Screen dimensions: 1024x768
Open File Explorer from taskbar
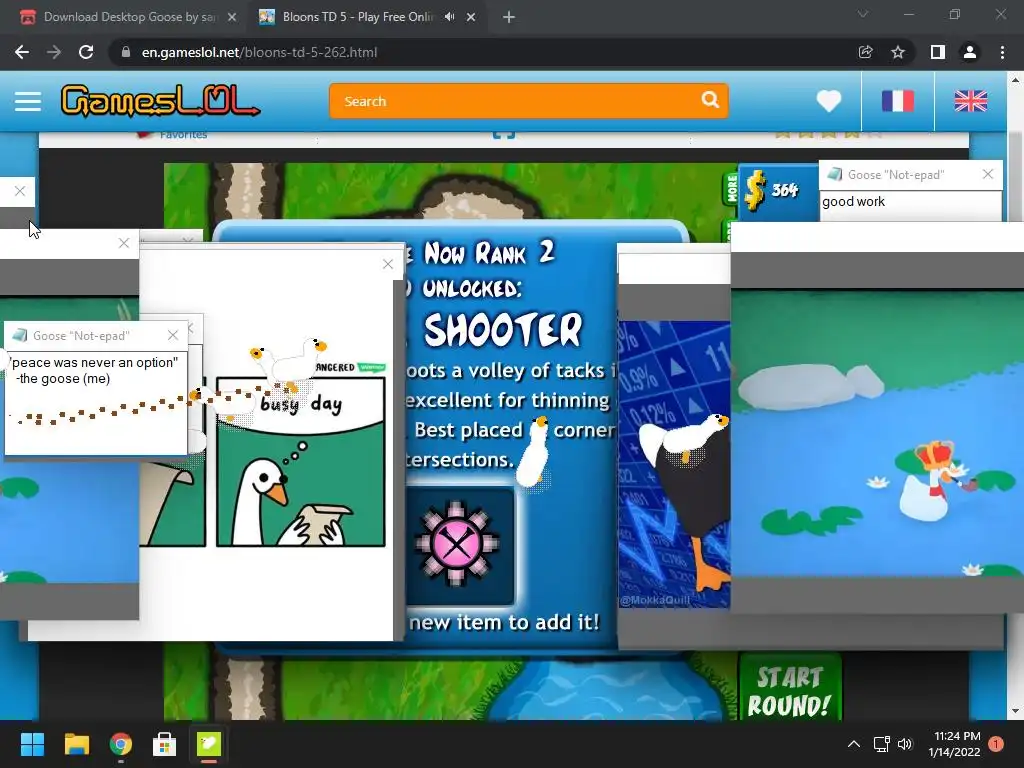(x=76, y=744)
